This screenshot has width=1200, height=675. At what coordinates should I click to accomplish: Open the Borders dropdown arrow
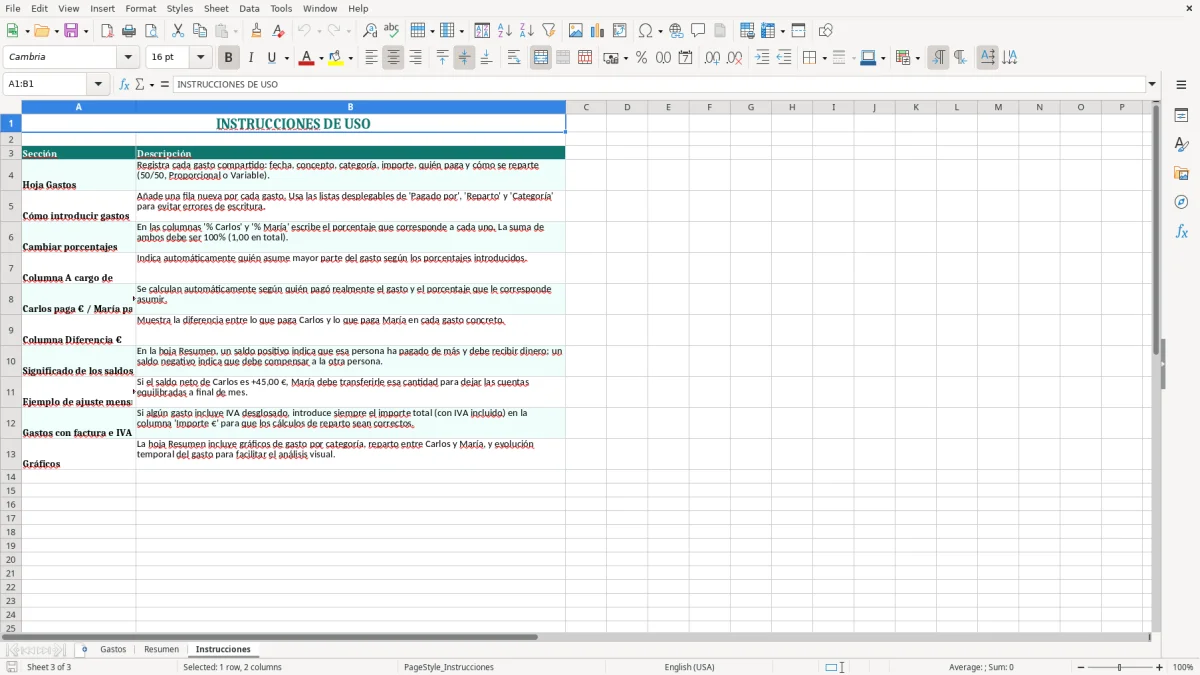824,58
